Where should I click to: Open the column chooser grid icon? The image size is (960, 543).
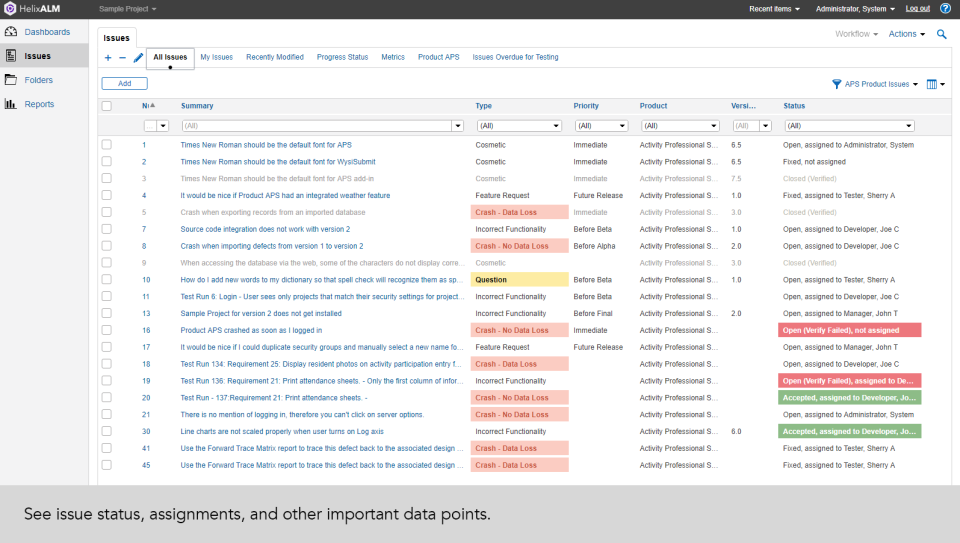pyautogui.click(x=931, y=85)
